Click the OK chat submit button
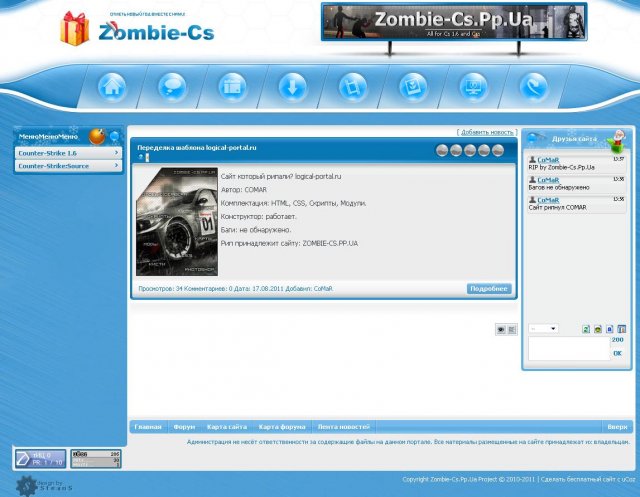Screen dimensions: 640x497 (617, 353)
